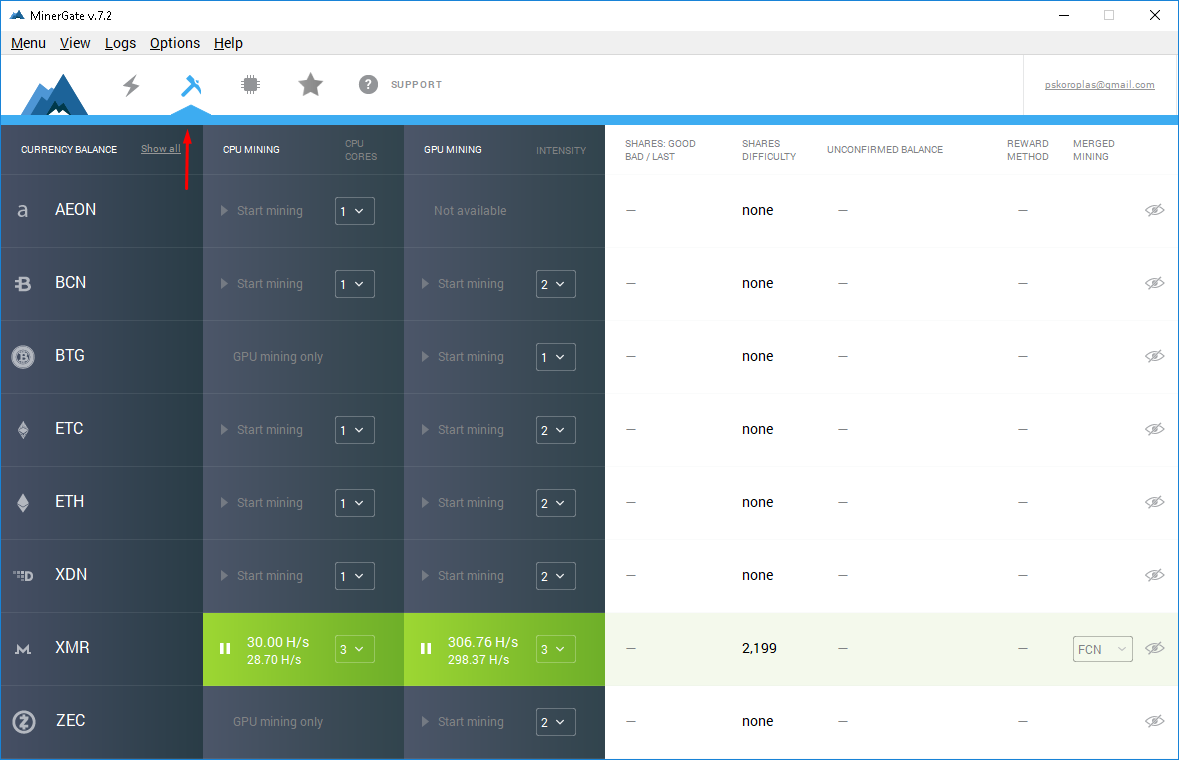This screenshot has height=760, width=1179.
Task: Toggle the eye icon for ZEC
Action: tap(1154, 721)
